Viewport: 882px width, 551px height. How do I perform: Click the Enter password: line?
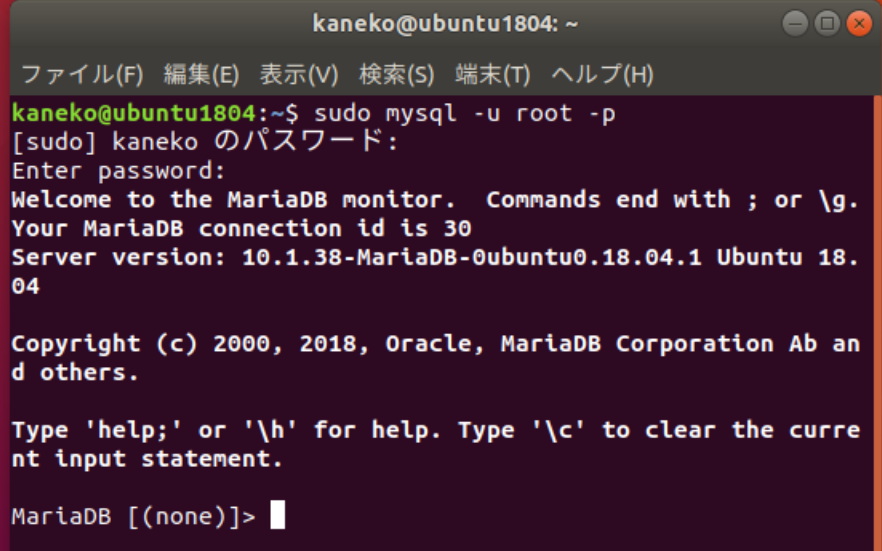click(119, 171)
